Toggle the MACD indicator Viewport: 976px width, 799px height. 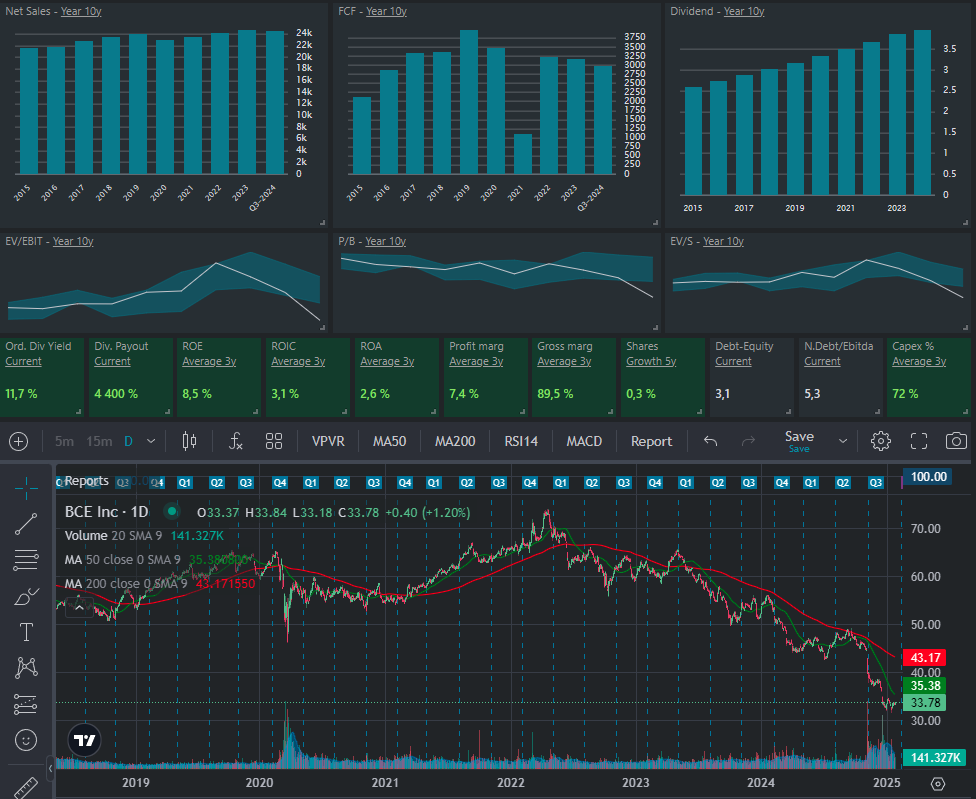click(584, 441)
